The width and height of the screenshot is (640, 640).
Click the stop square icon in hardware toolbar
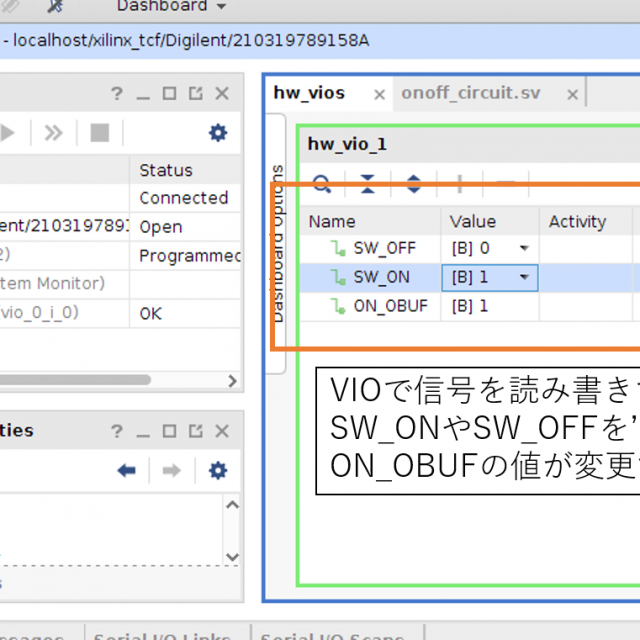coord(99,132)
